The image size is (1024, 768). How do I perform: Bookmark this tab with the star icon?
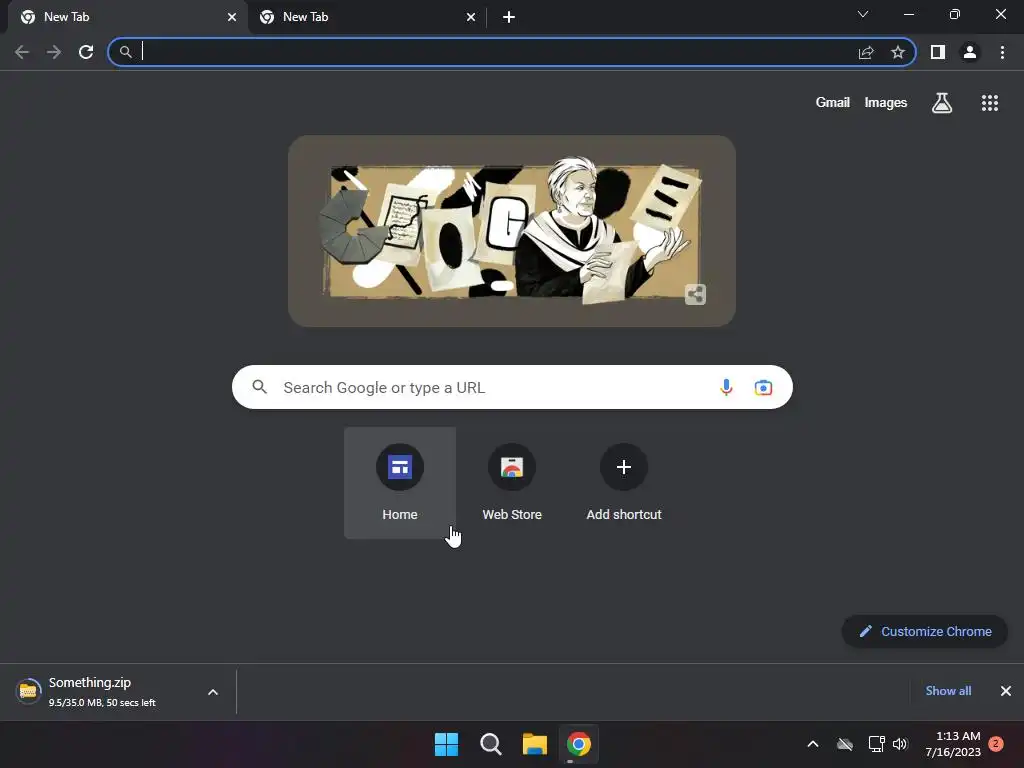pos(898,52)
